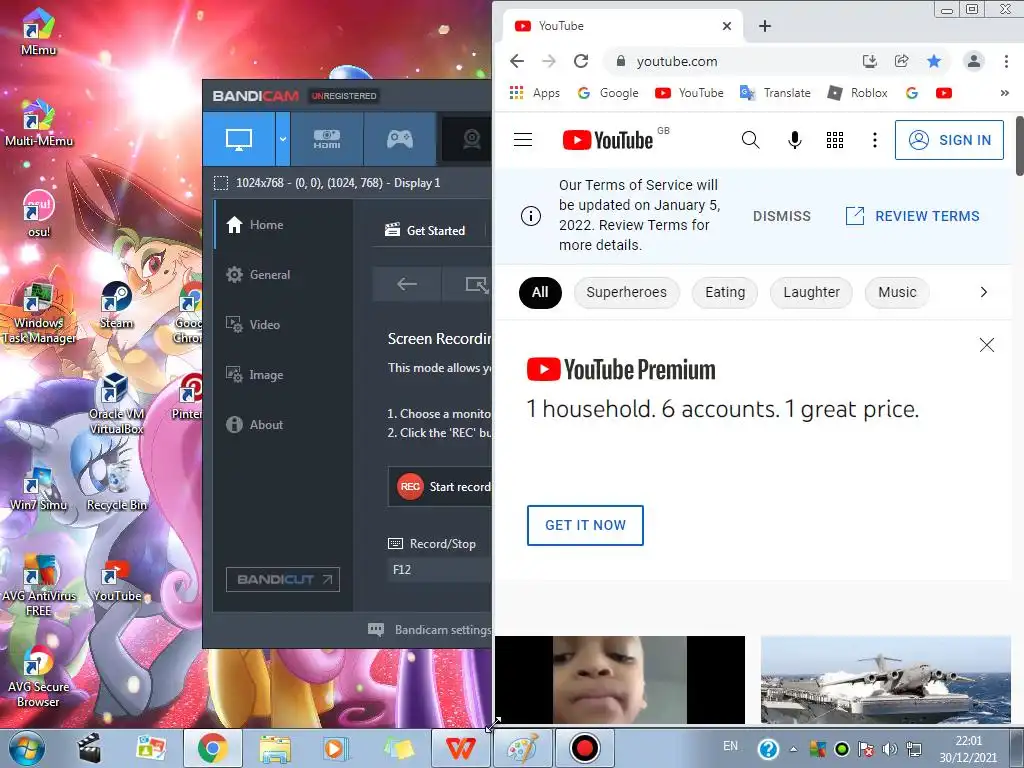Viewport: 1024px width, 768px height.
Task: Select the Eating filter chip
Action: pos(725,292)
